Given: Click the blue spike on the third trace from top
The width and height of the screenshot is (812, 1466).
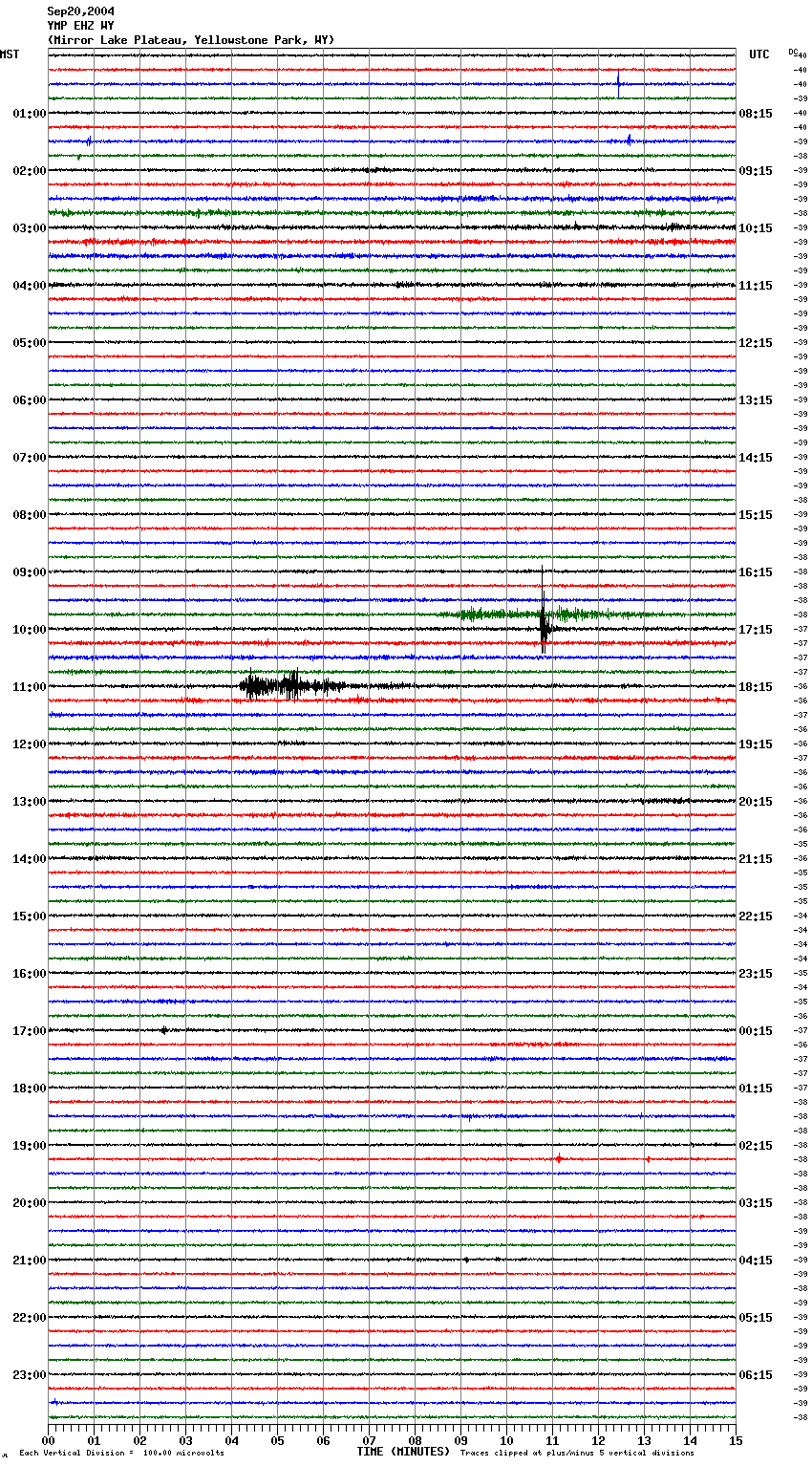Looking at the screenshot, I should (x=618, y=84).
